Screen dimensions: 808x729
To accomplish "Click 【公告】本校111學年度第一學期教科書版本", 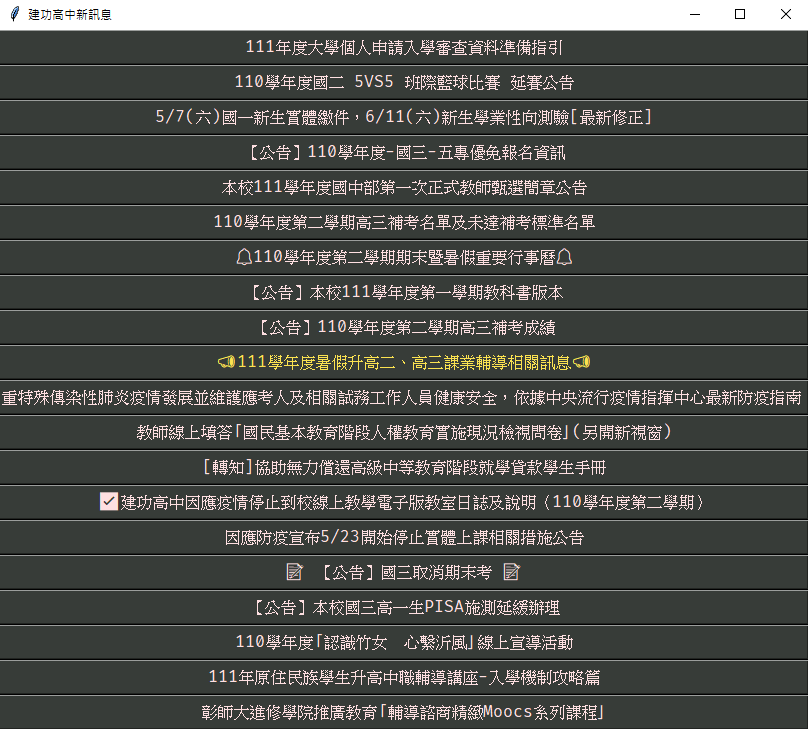I will pos(404,293).
